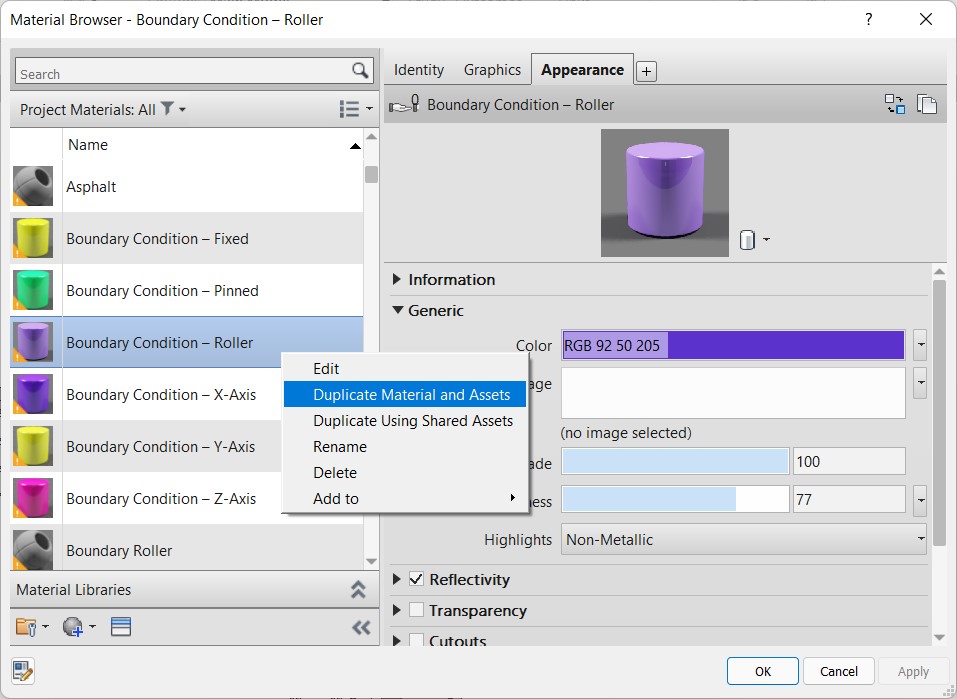The height and width of the screenshot is (699, 957).
Task: Click the Apply button
Action: click(x=913, y=672)
